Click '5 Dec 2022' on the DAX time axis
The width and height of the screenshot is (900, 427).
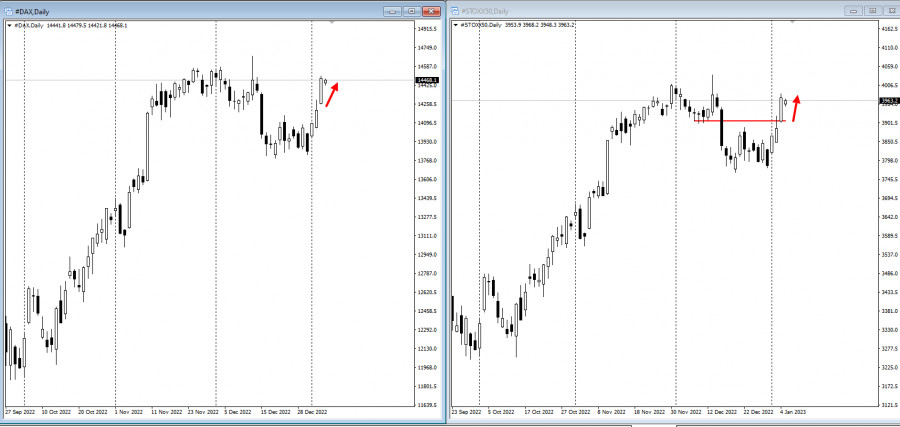coord(238,412)
